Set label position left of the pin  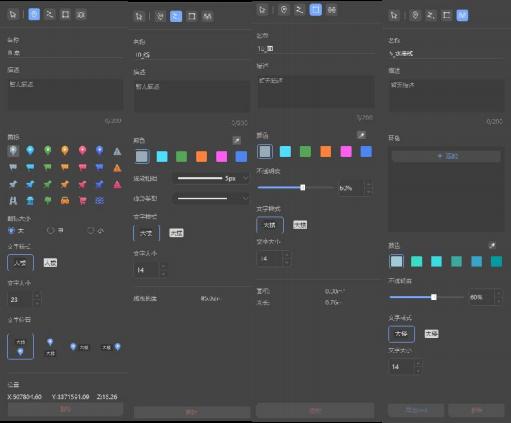(x=111, y=347)
